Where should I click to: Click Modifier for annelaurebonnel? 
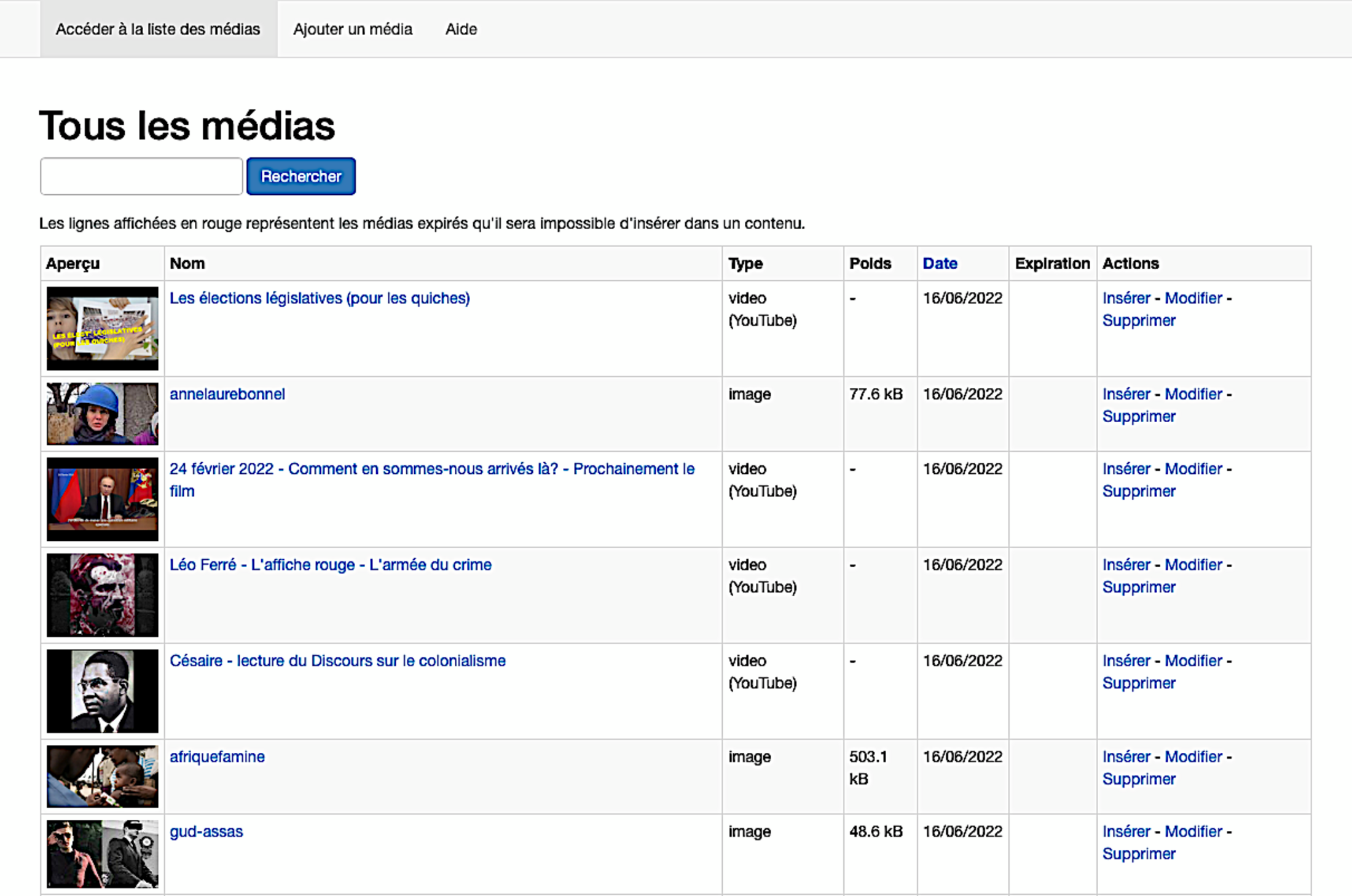click(x=1193, y=394)
